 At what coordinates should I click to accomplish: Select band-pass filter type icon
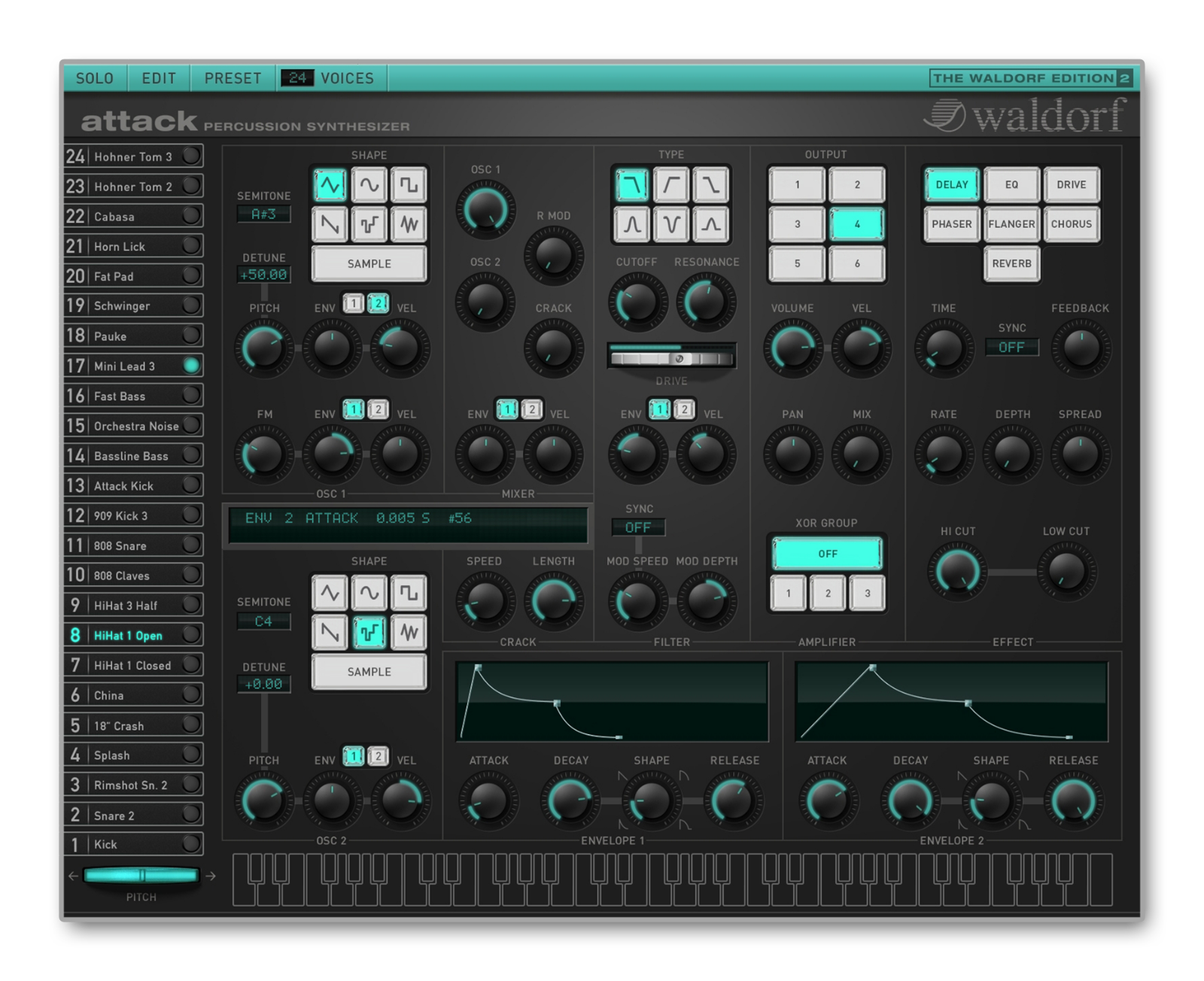(x=631, y=224)
